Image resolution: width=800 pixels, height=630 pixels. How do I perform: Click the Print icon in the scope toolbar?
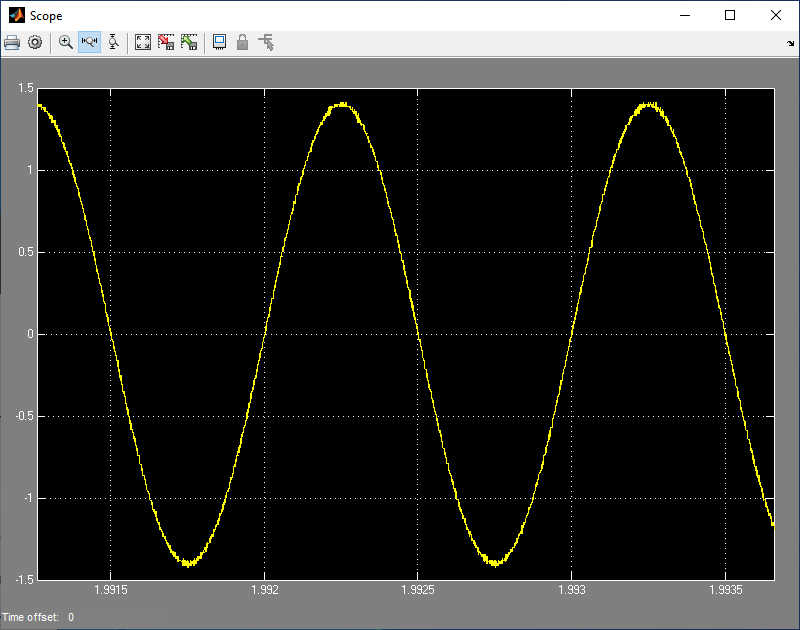click(x=12, y=43)
